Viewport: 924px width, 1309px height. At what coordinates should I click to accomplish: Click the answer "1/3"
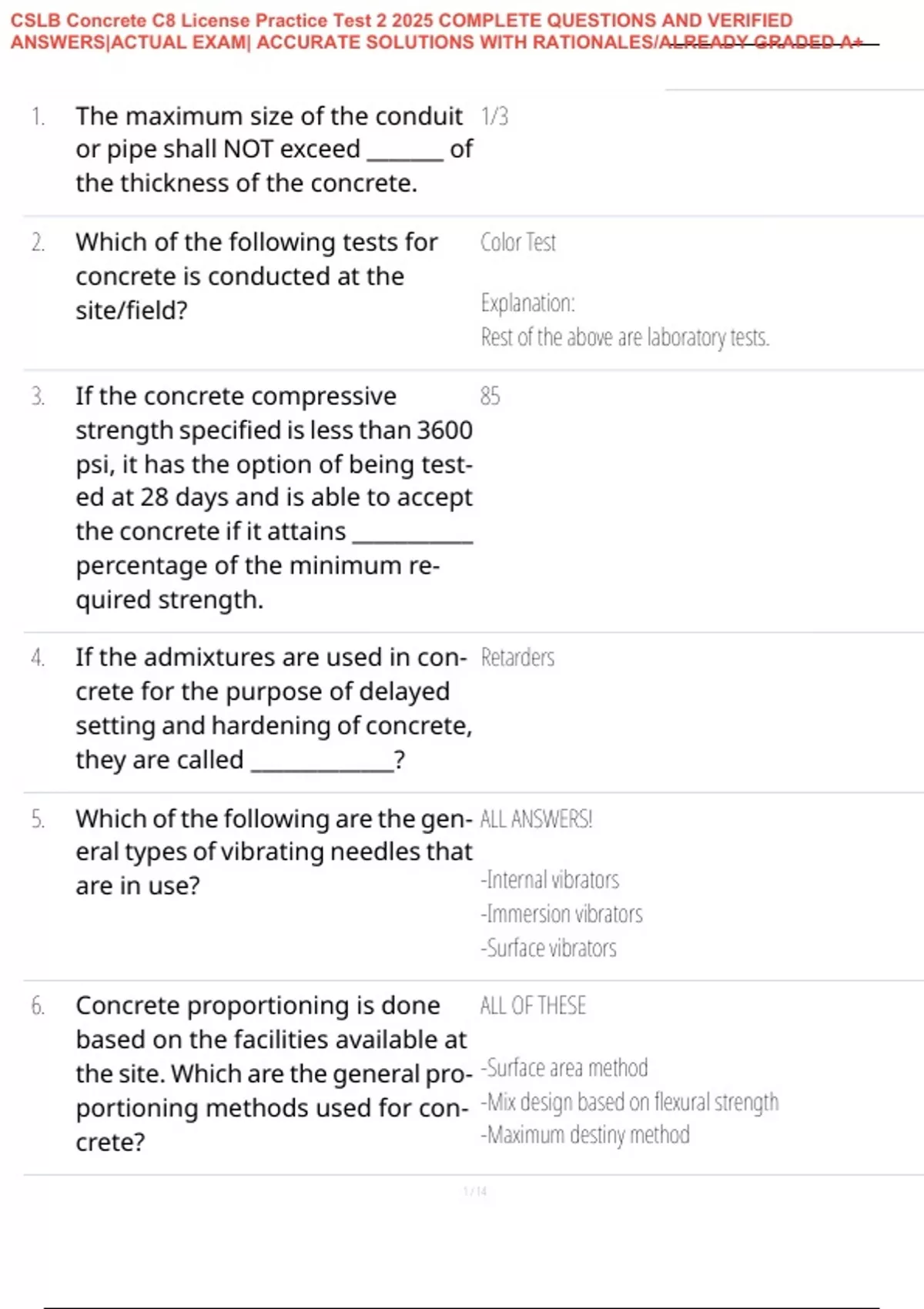pyautogui.click(x=494, y=116)
